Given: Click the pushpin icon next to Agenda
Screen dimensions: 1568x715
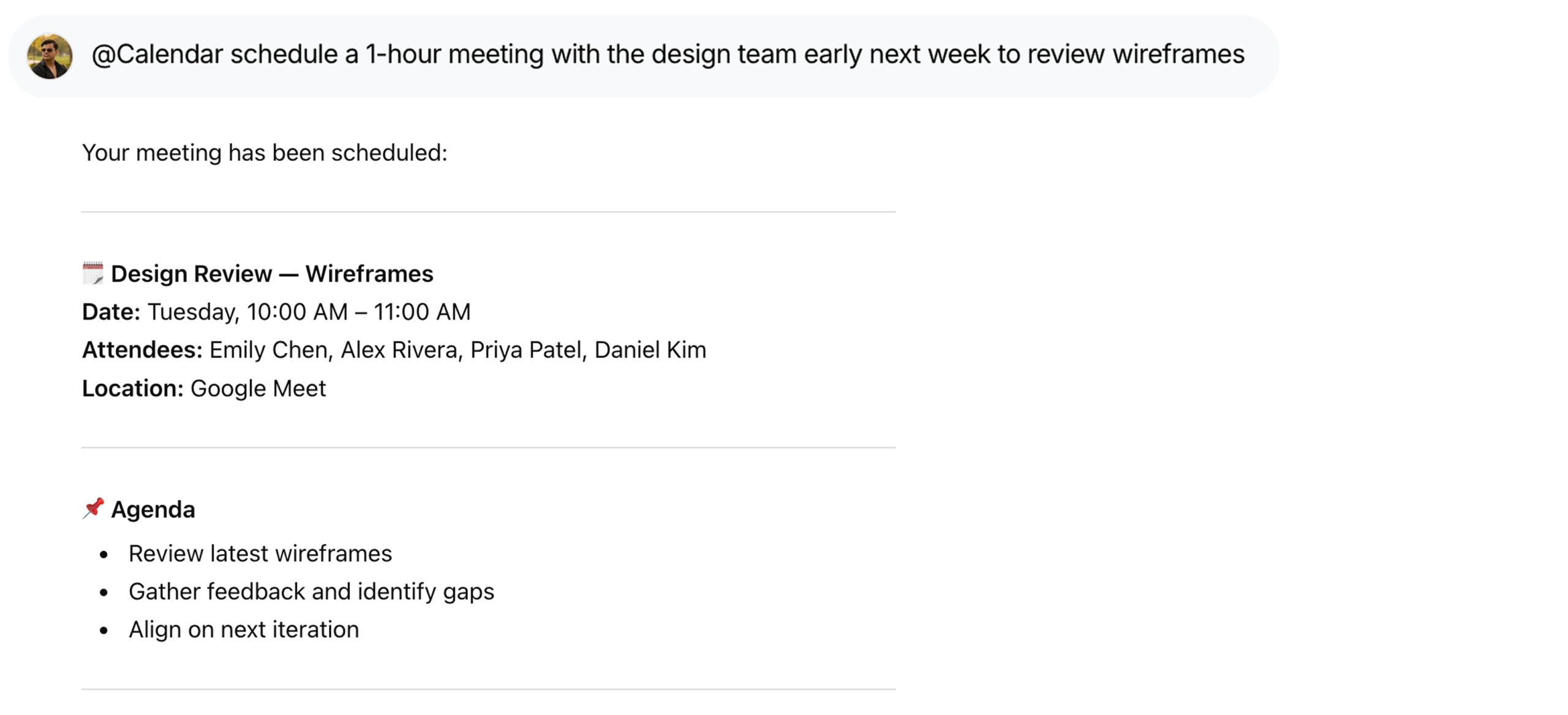Looking at the screenshot, I should pyautogui.click(x=92, y=509).
